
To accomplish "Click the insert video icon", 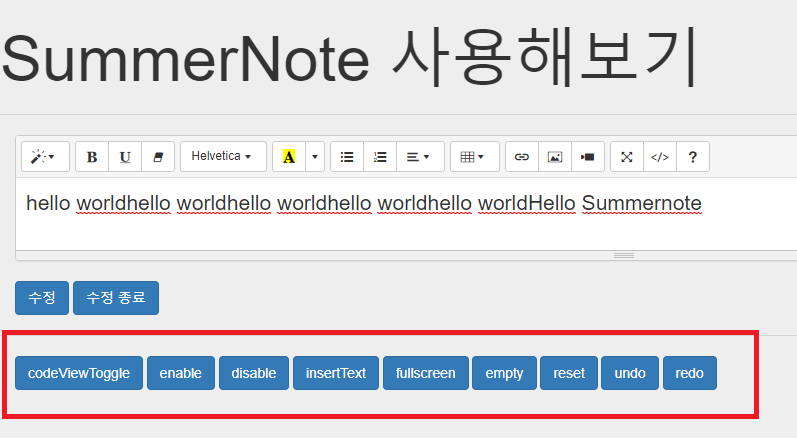I will [588, 157].
